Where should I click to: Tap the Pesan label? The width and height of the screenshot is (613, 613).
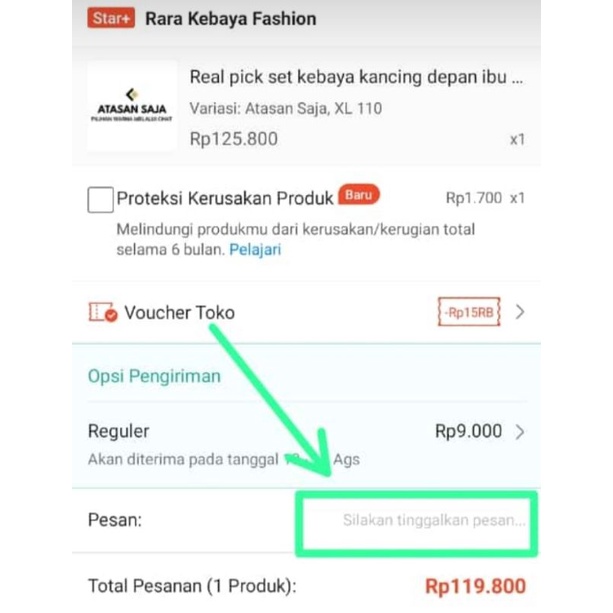115,520
